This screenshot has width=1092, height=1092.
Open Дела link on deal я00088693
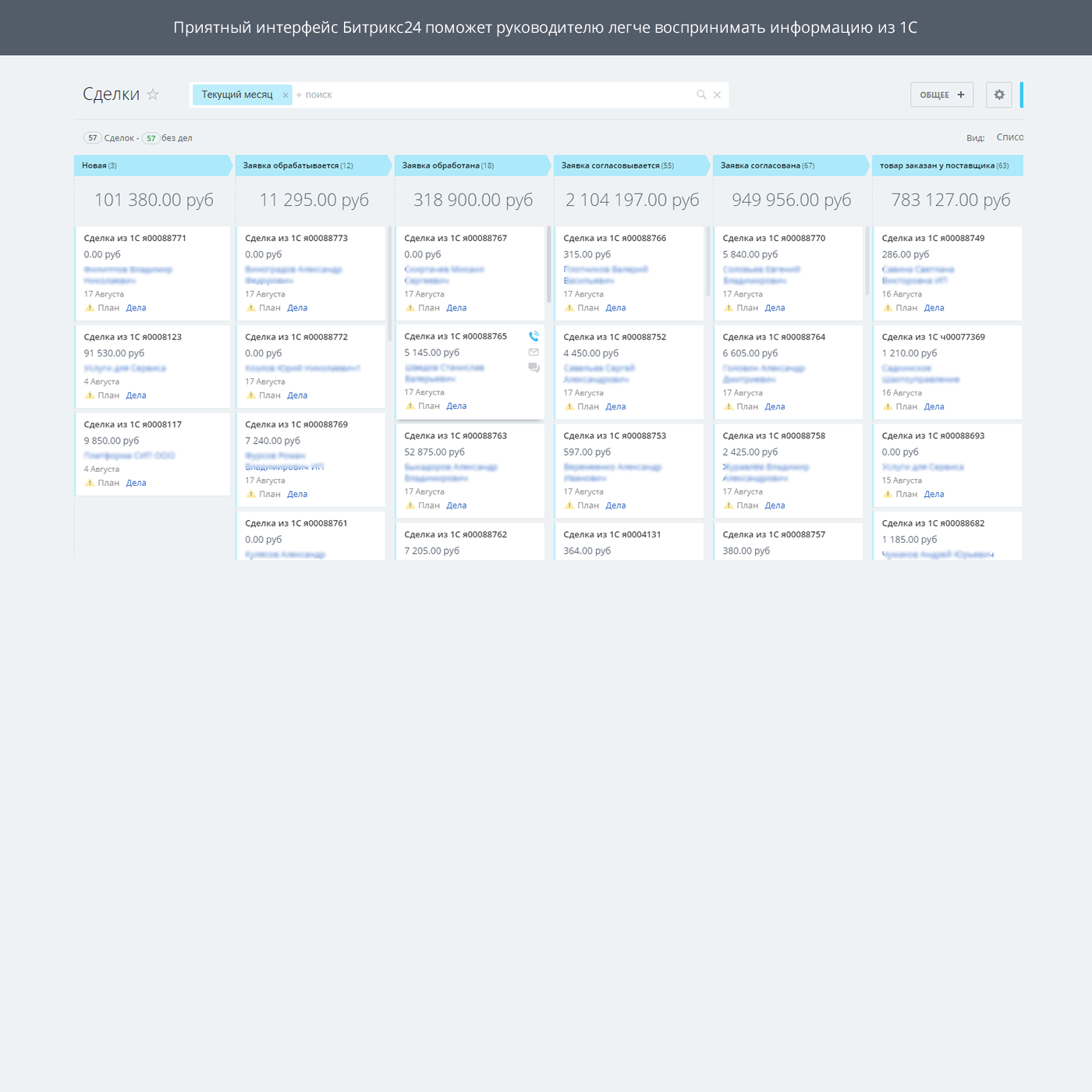(x=934, y=495)
